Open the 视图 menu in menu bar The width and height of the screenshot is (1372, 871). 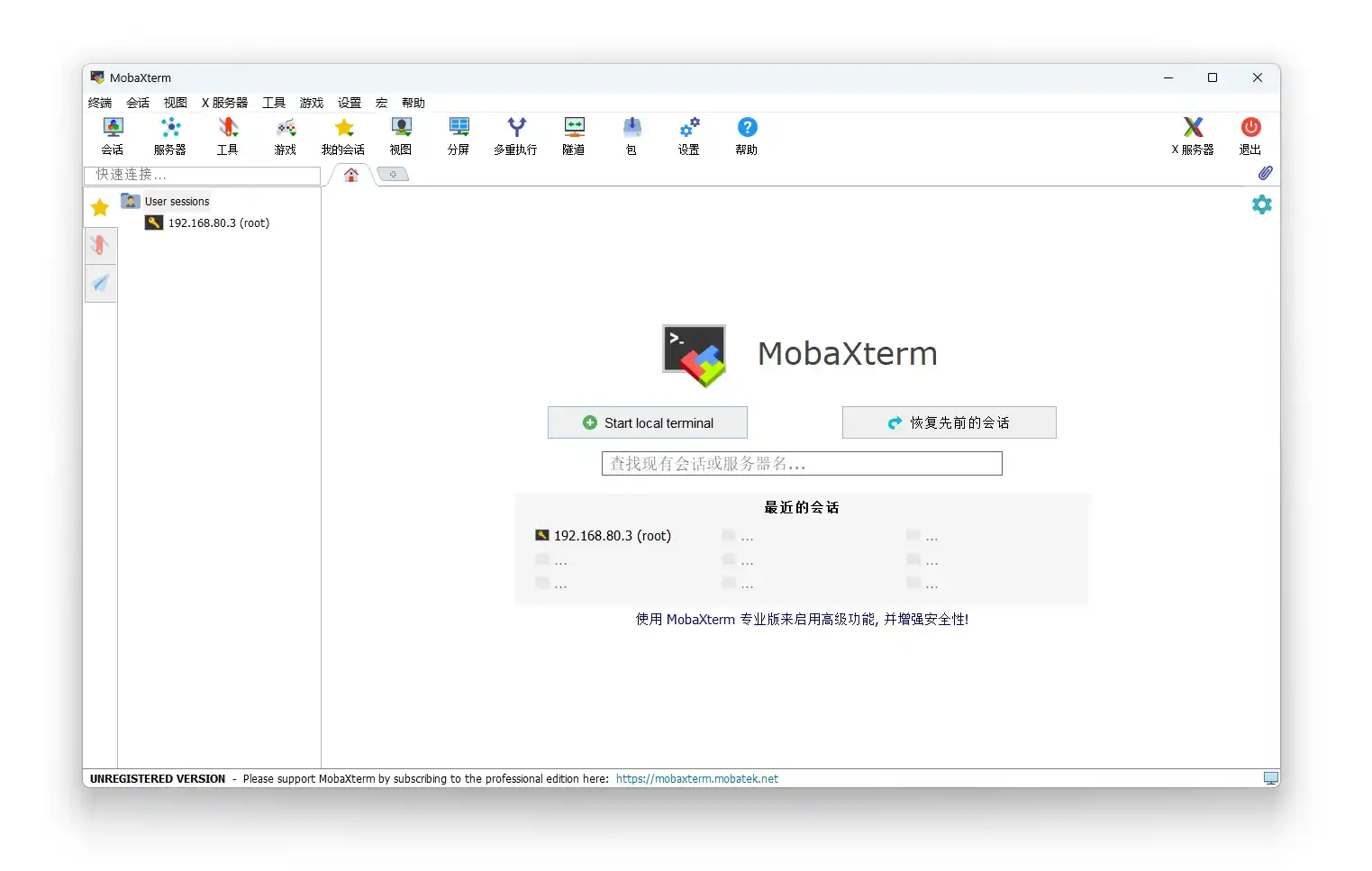tap(176, 103)
